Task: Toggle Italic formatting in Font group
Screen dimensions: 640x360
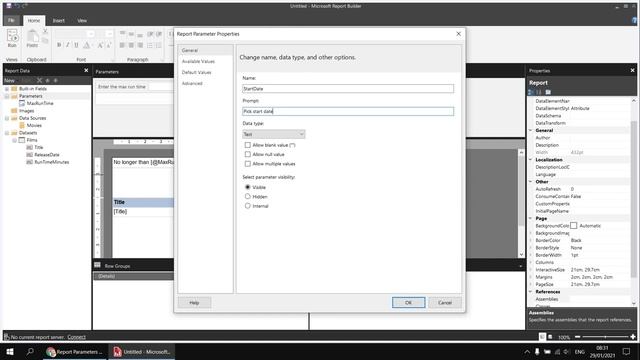Action: click(x=68, y=45)
